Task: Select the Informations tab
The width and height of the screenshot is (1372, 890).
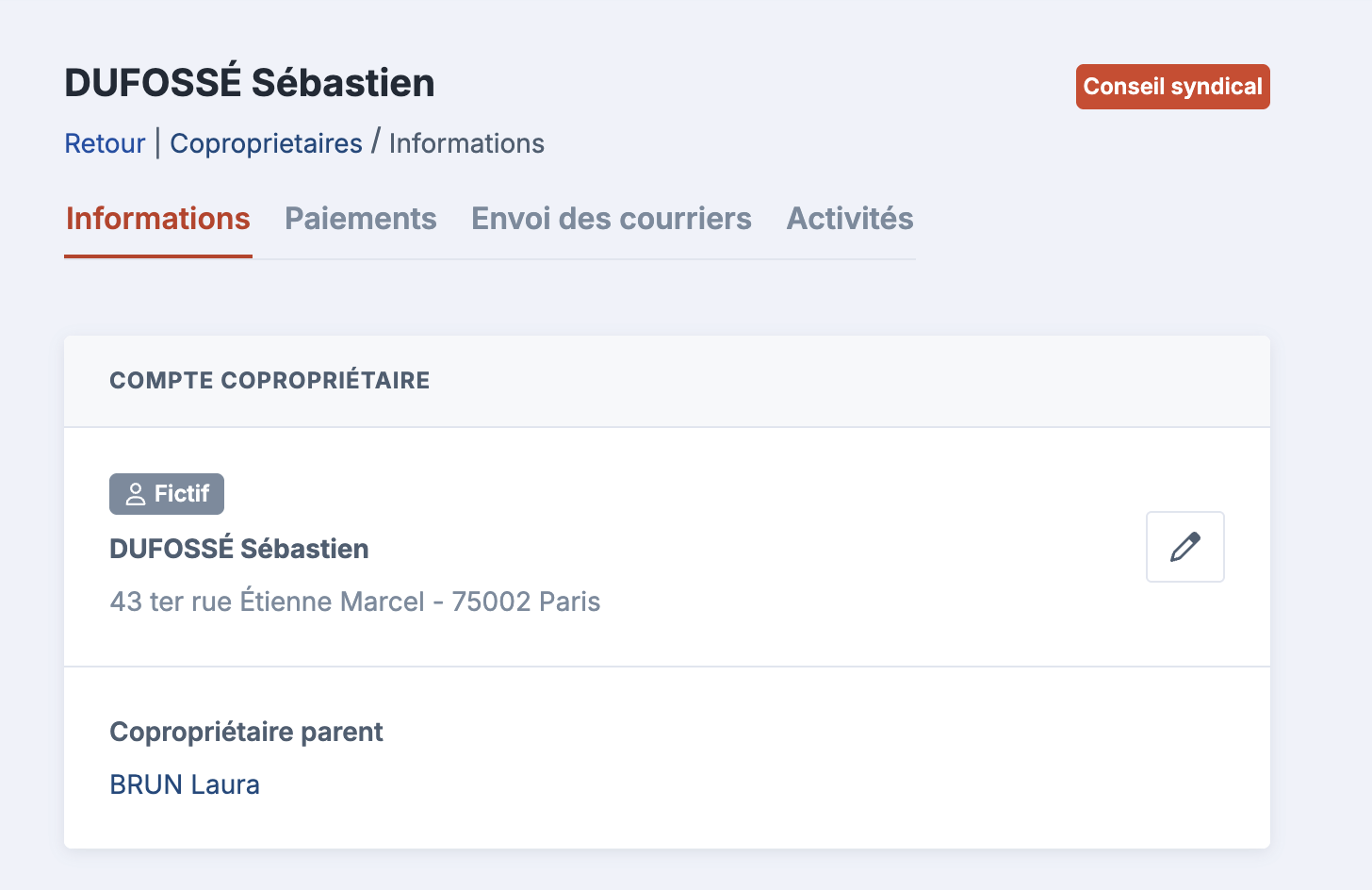Action: pos(158,219)
